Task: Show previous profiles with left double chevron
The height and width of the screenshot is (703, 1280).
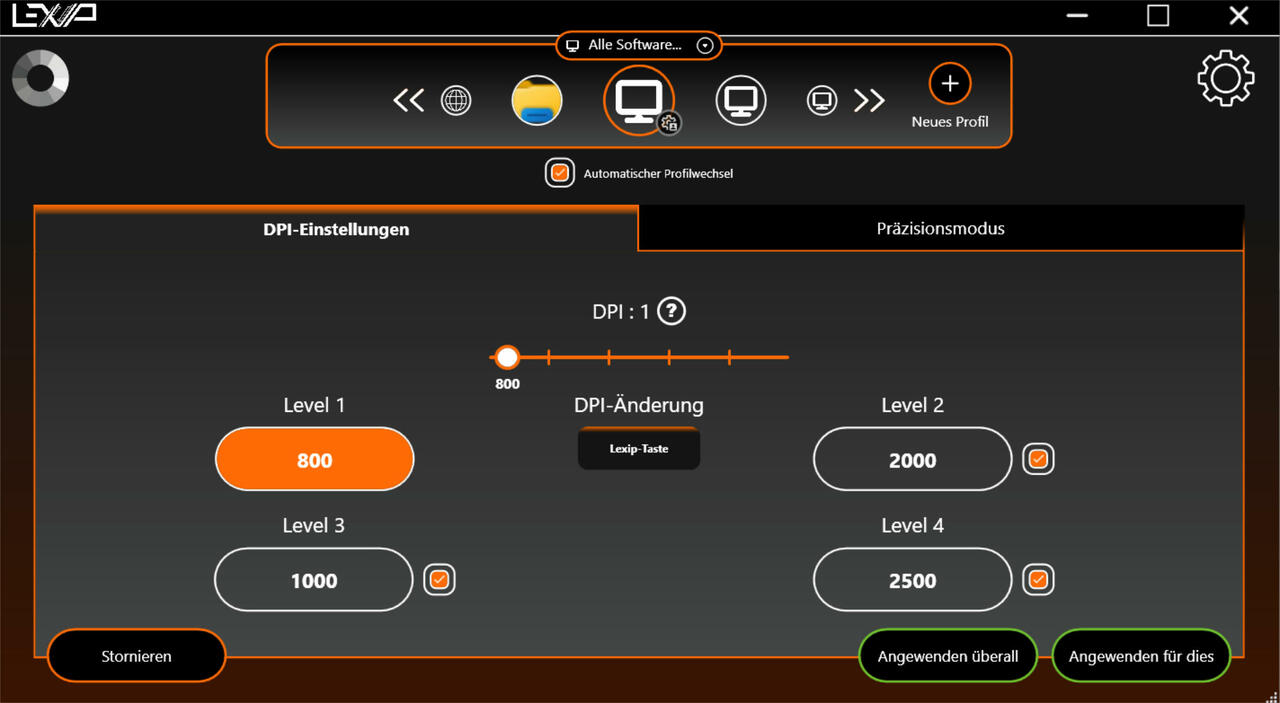Action: coord(409,100)
